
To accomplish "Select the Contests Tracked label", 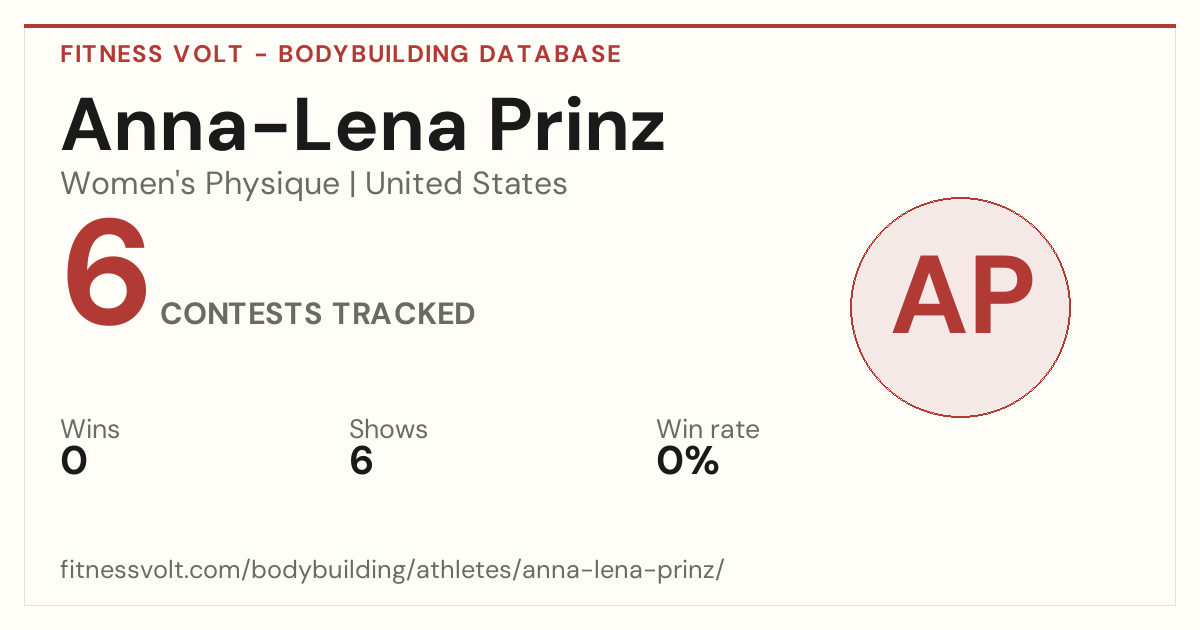I will [x=318, y=314].
